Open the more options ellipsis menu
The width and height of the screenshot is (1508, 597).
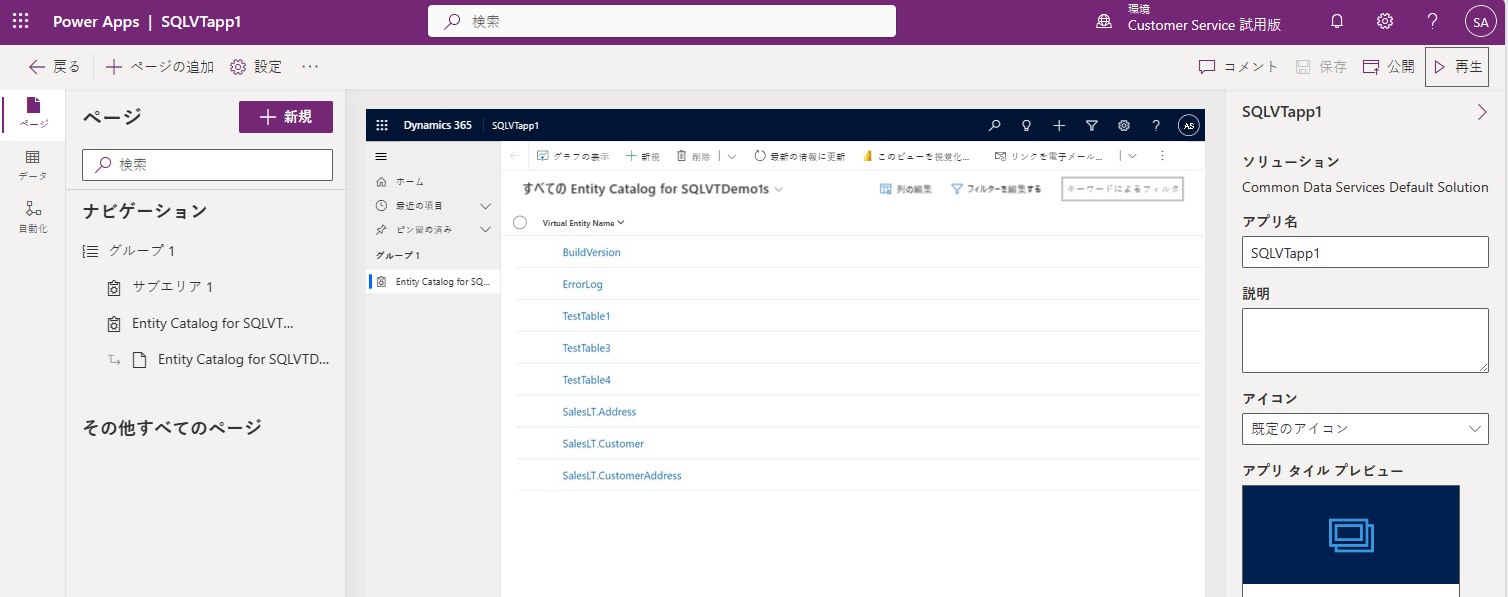click(x=310, y=67)
